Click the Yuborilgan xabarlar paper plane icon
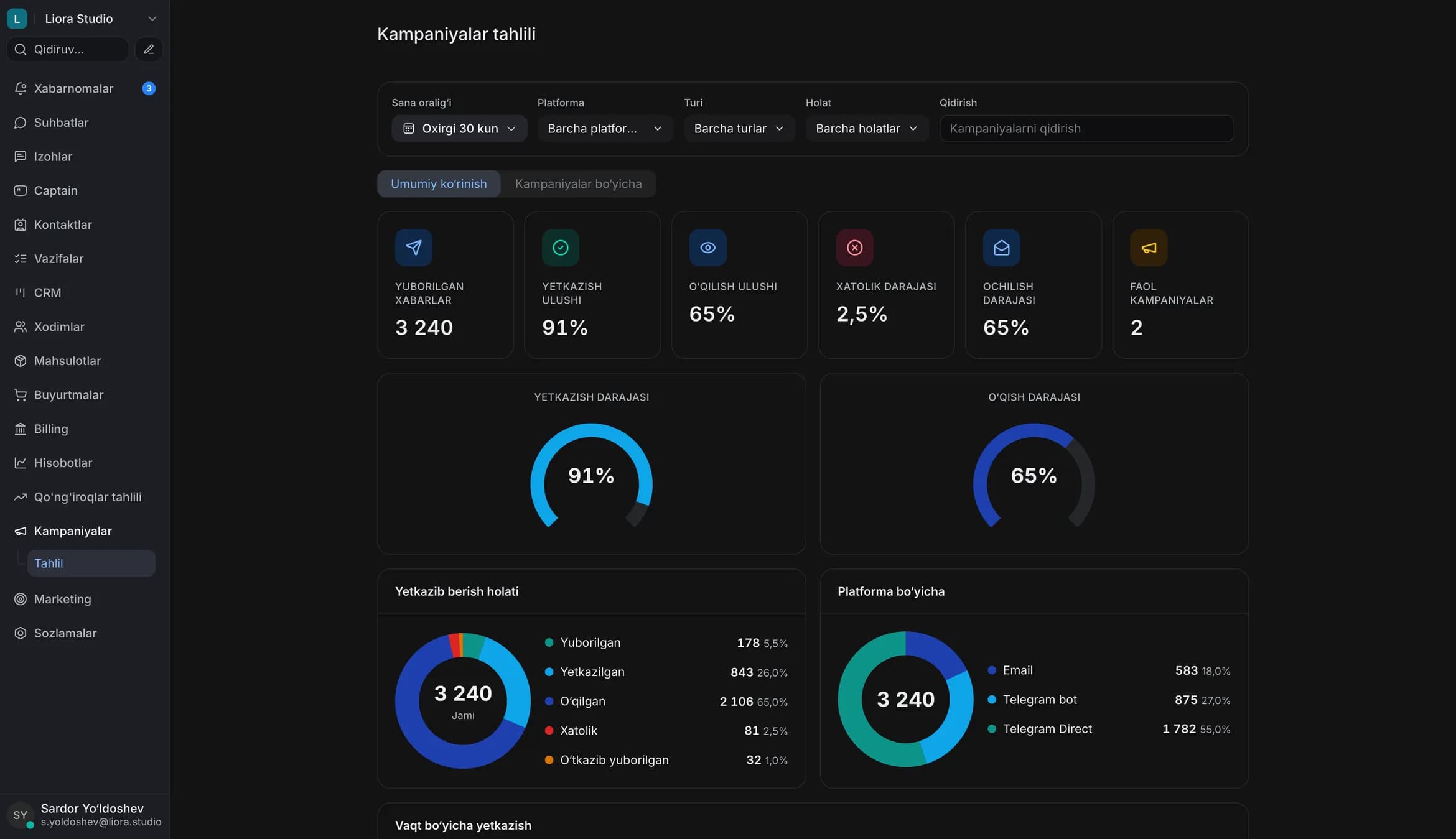This screenshot has height=839, width=1456. click(414, 248)
